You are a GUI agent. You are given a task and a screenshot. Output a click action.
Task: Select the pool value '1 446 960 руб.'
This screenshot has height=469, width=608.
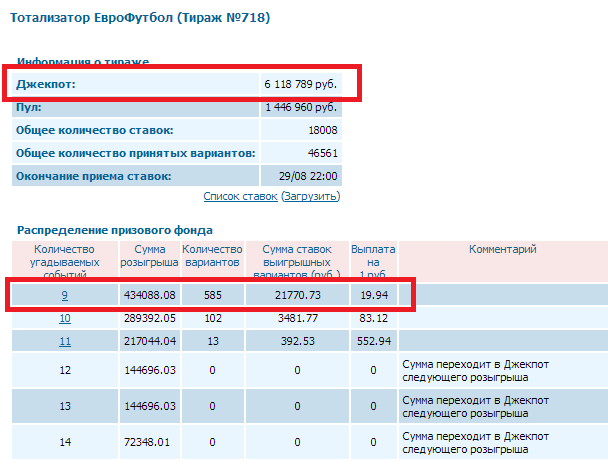pos(301,107)
